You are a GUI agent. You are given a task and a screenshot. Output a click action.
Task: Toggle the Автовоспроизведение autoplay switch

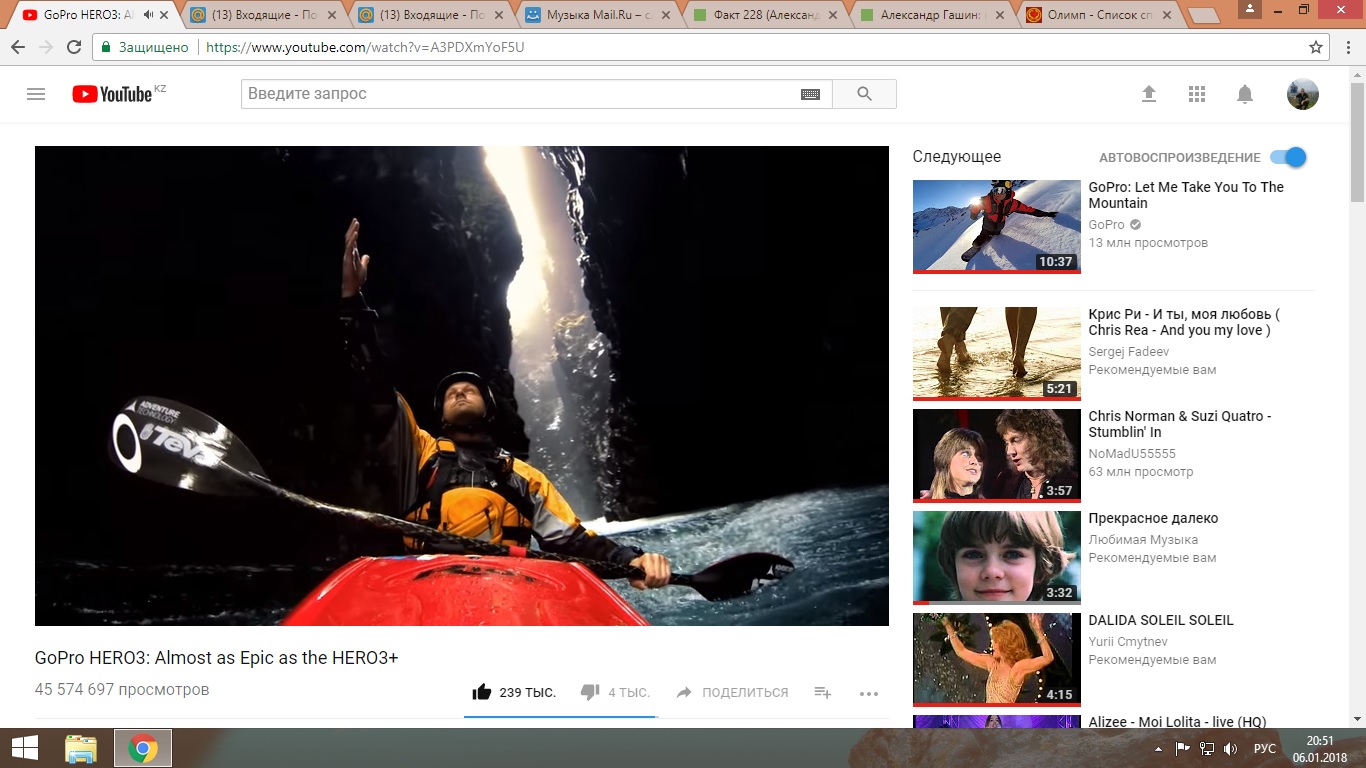1288,157
